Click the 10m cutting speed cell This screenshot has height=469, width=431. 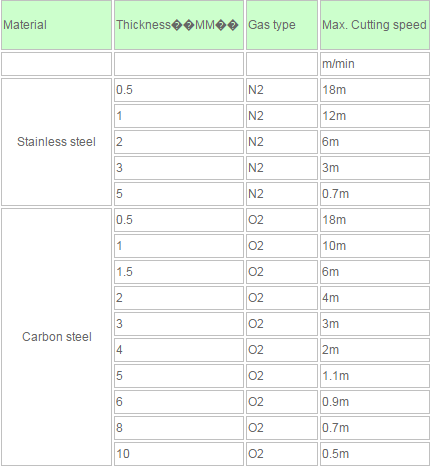[375, 246]
